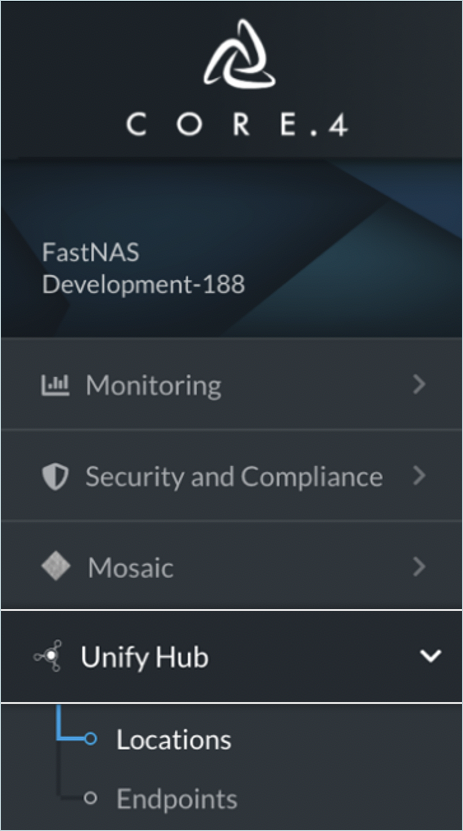This screenshot has height=831, width=463.
Task: Click the FastNAS system name
Action: point(91,252)
